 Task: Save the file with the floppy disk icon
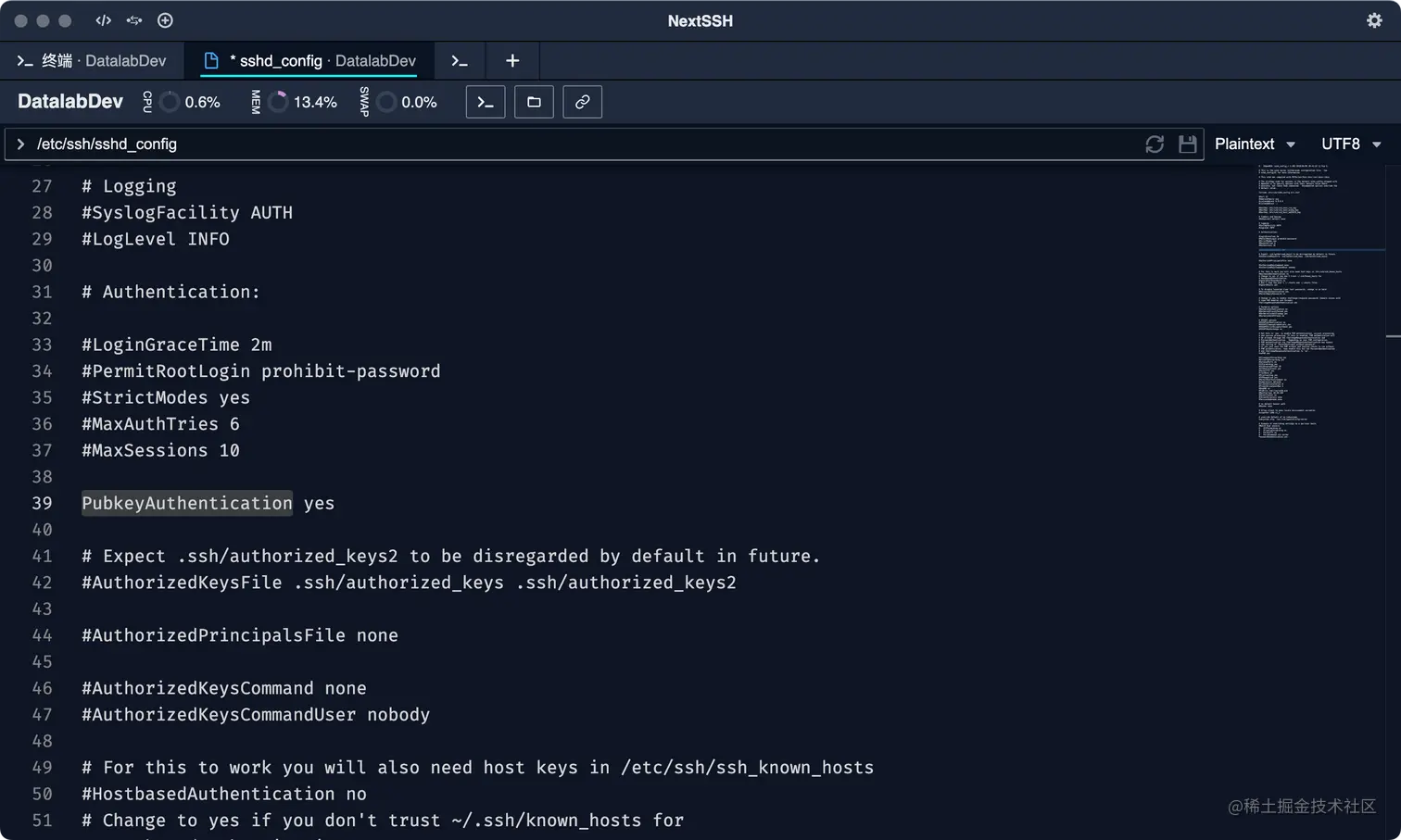coord(1188,144)
